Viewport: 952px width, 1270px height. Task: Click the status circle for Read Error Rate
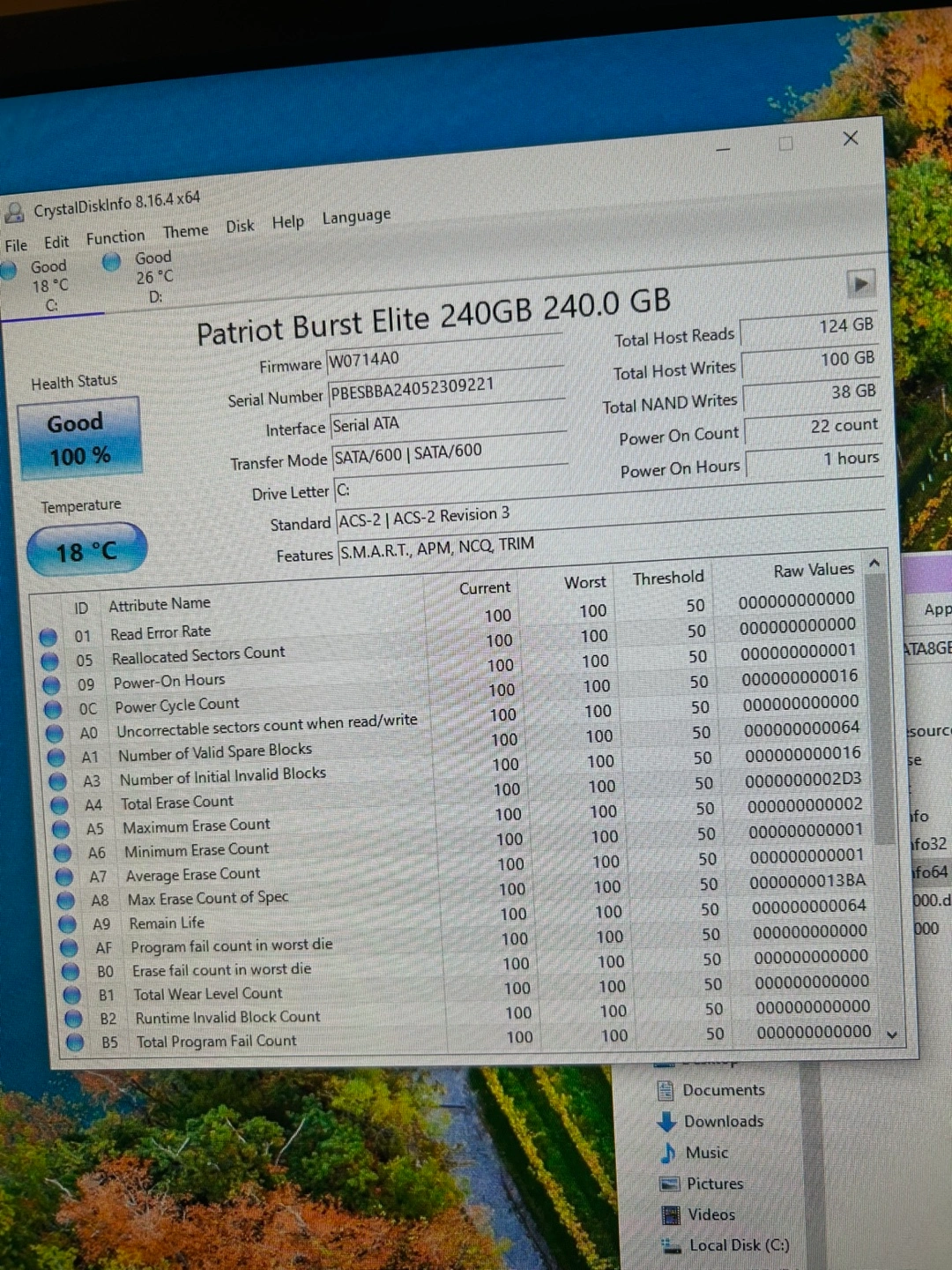tap(48, 637)
